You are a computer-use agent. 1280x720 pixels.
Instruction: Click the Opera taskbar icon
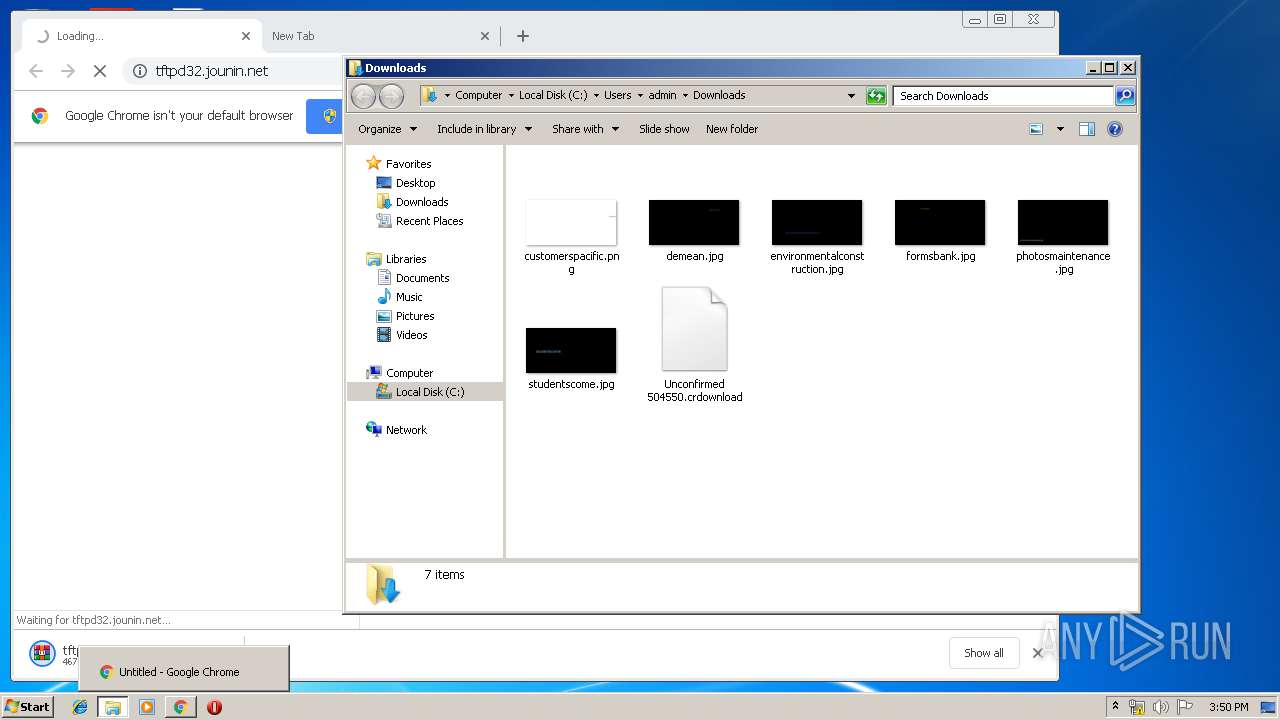coord(214,707)
